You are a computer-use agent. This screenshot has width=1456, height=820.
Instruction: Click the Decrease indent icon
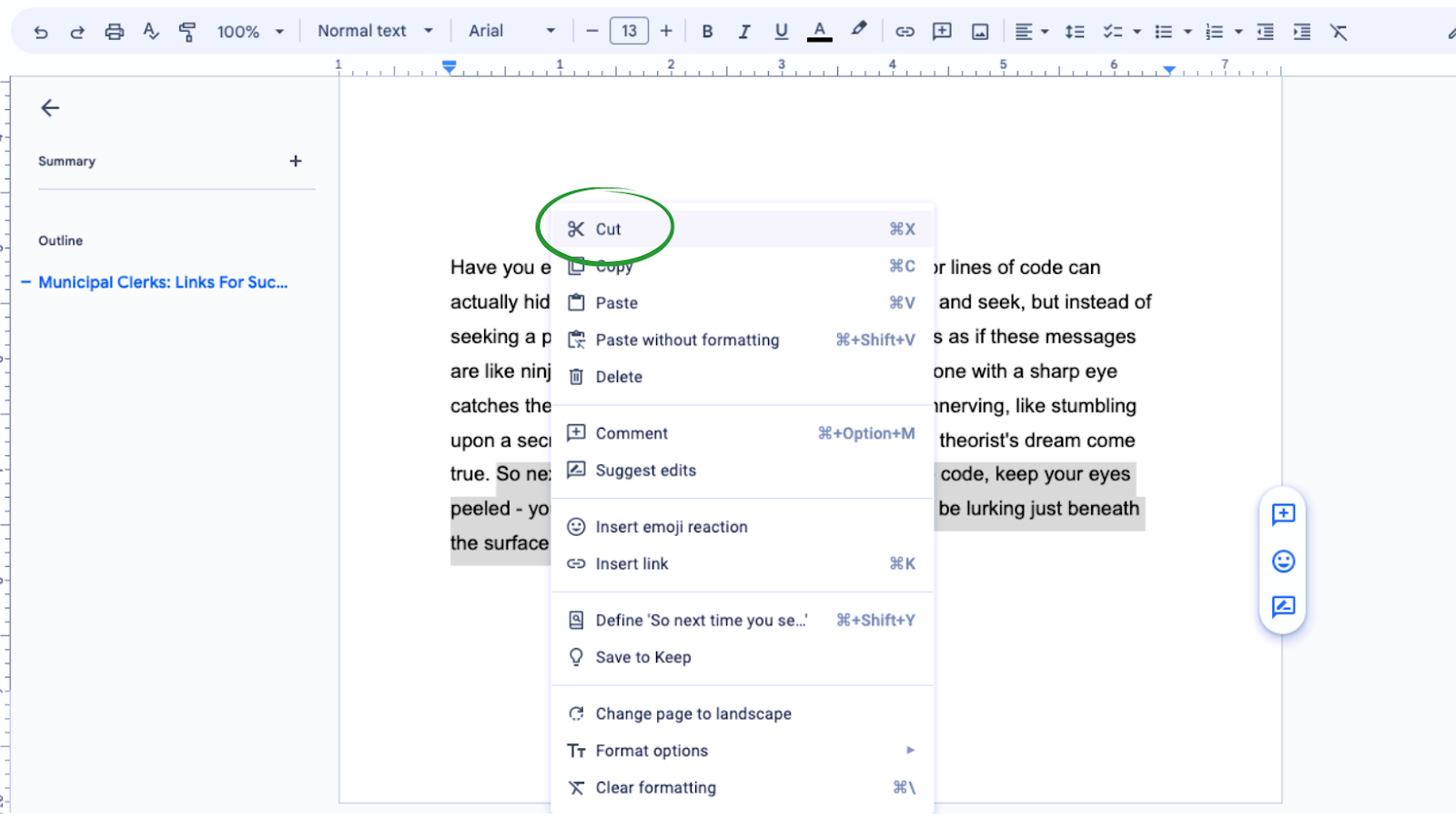coord(1265,32)
